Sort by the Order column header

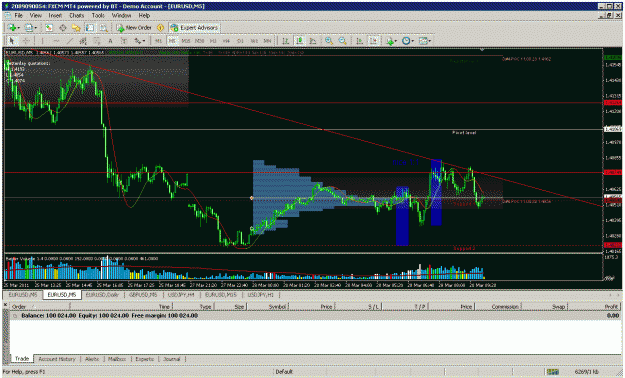tap(39, 307)
